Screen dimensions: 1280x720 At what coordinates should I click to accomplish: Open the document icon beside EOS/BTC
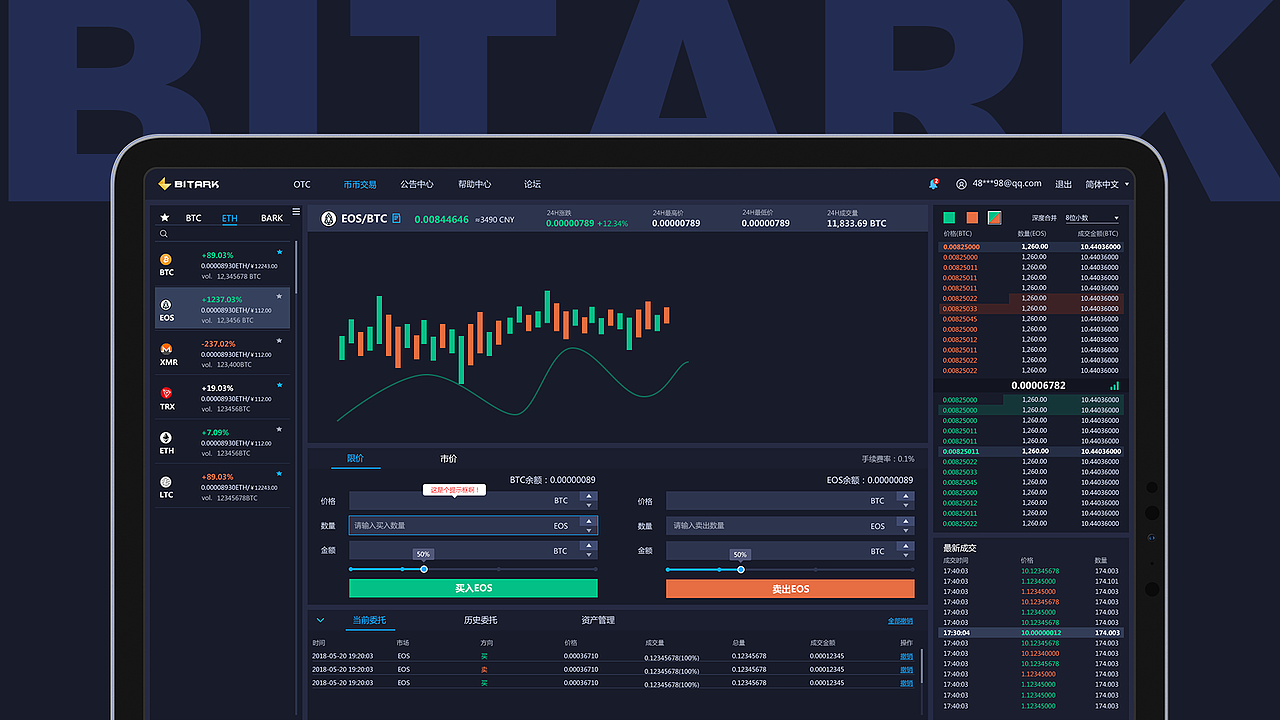coord(397,218)
